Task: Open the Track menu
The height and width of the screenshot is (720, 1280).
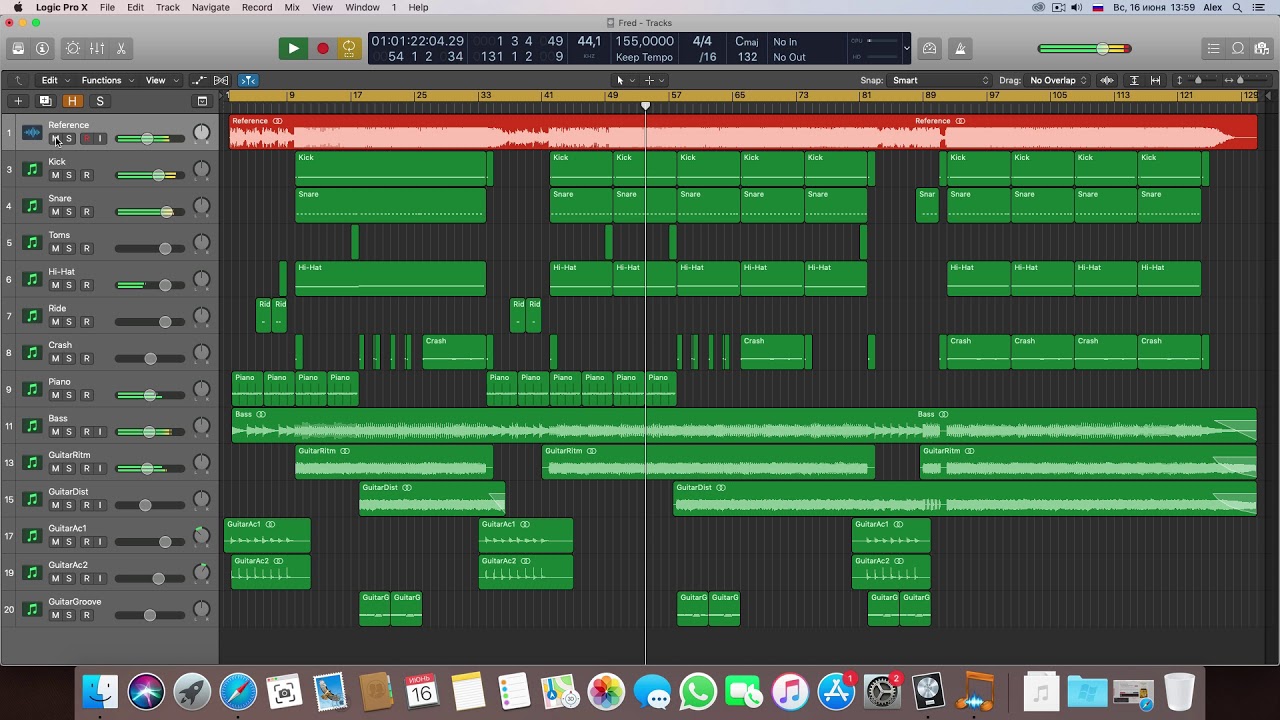Action: pos(168,7)
